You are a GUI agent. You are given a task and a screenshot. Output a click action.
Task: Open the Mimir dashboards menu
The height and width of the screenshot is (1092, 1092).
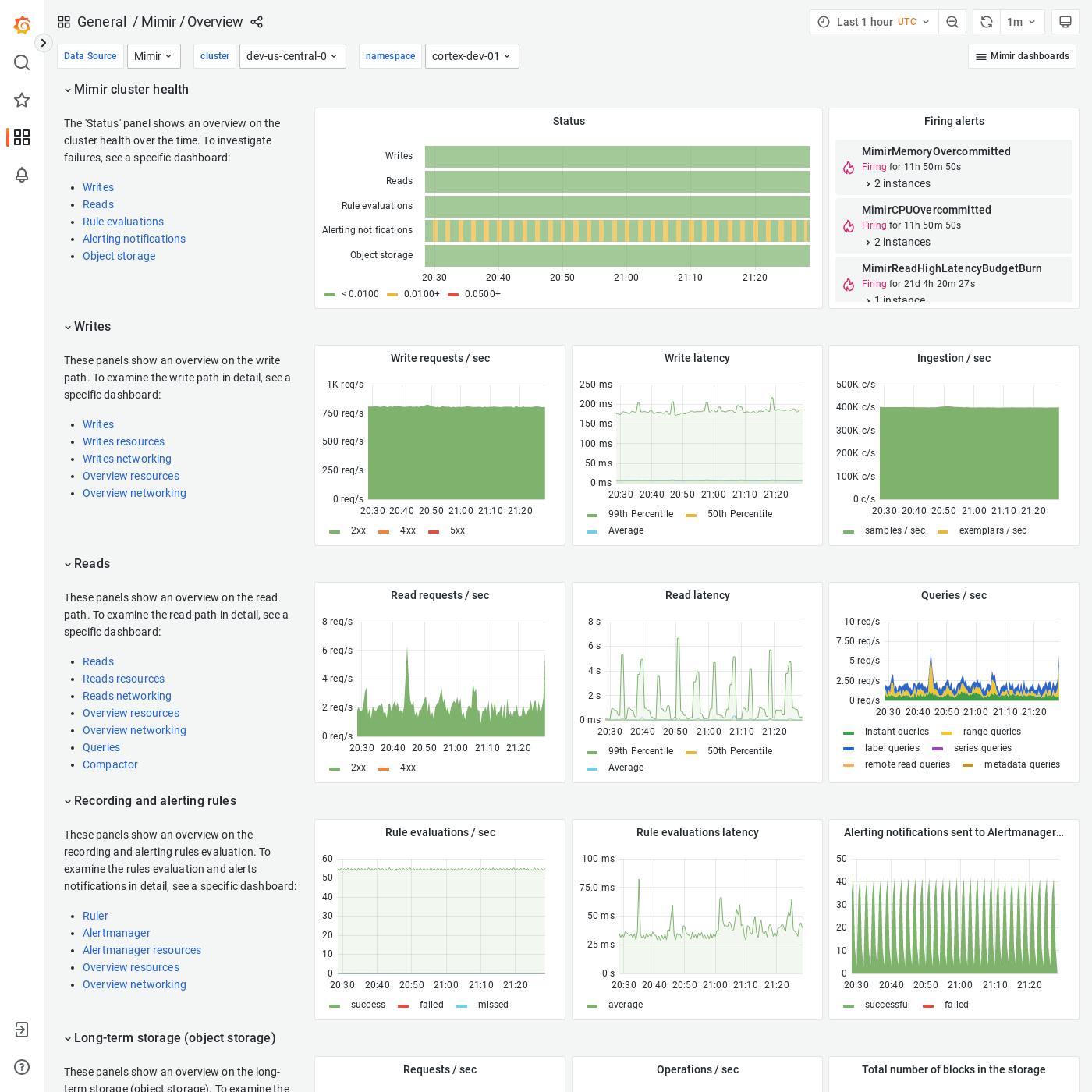click(1022, 56)
